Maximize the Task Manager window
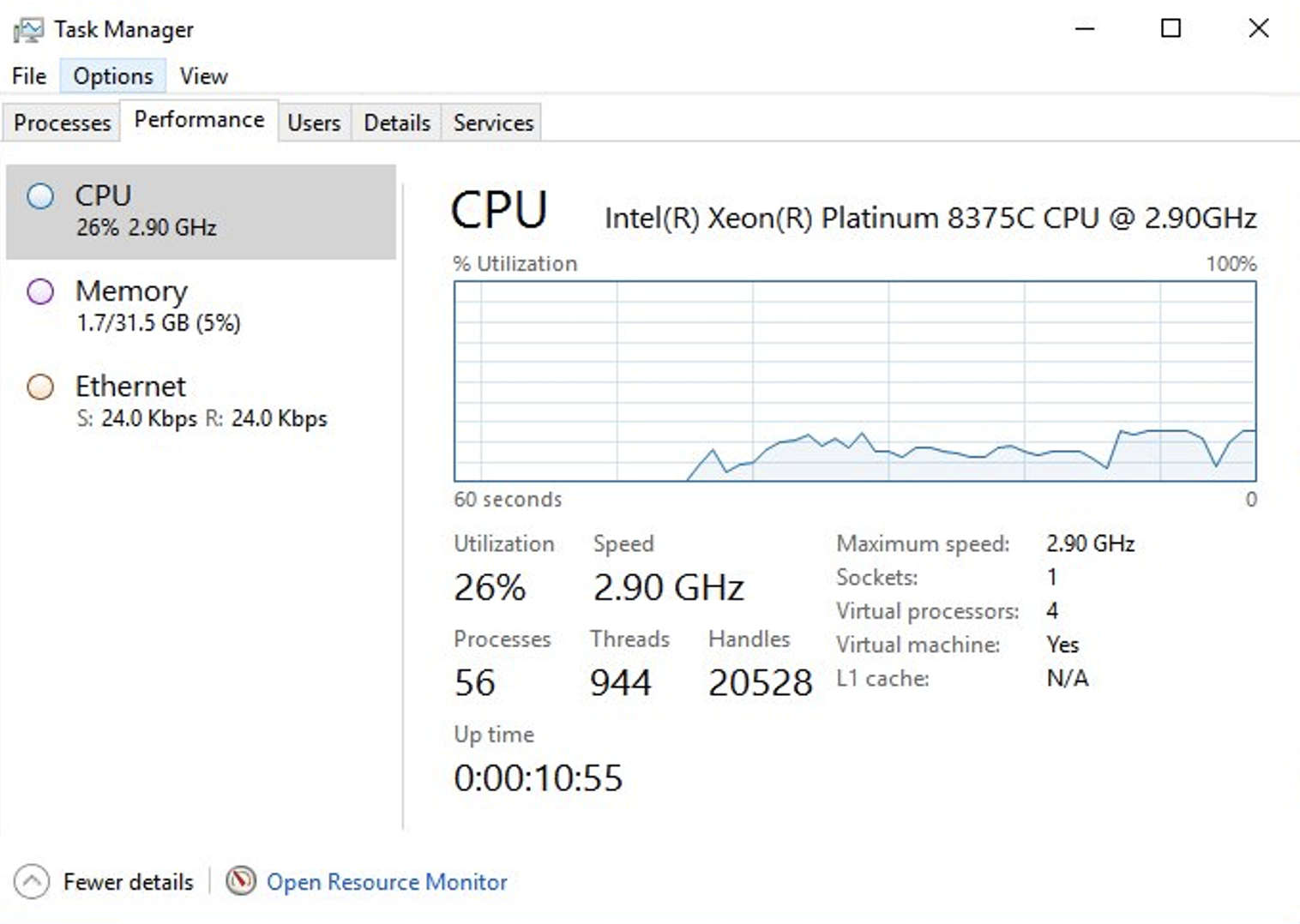 click(x=1171, y=28)
